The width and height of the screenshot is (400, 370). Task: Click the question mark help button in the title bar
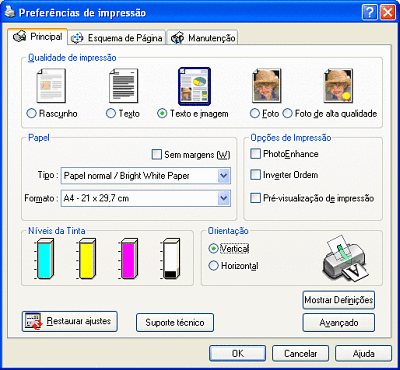369,13
